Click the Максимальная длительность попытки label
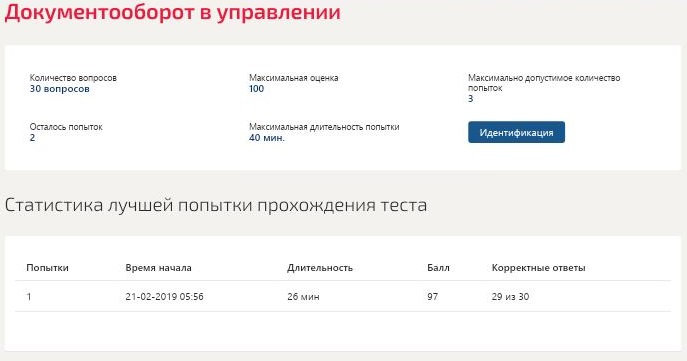The width and height of the screenshot is (687, 361). pyautogui.click(x=324, y=127)
